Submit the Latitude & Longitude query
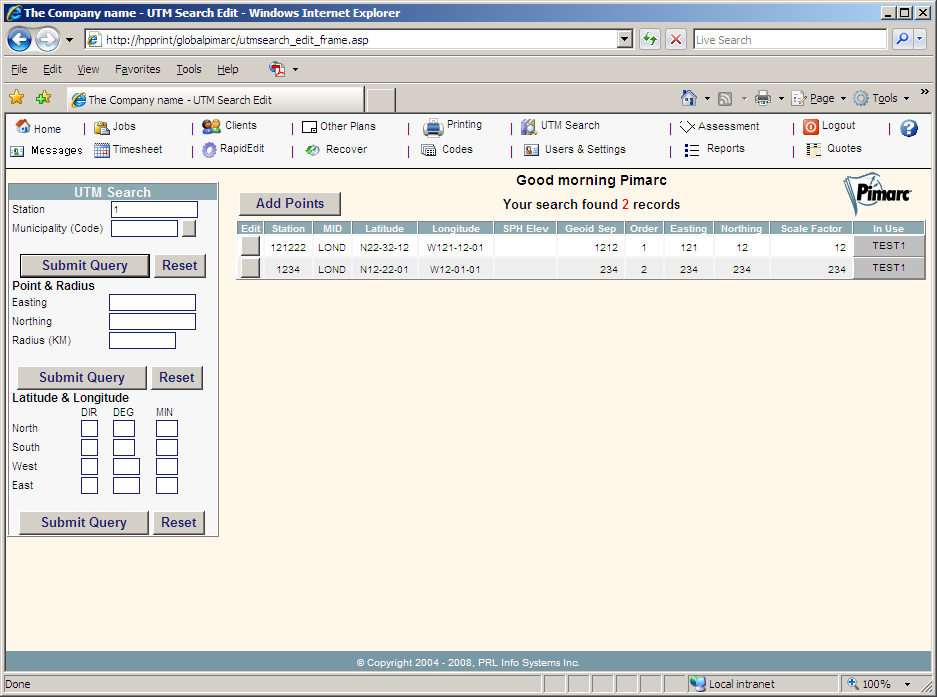The image size is (937, 697). (x=84, y=522)
